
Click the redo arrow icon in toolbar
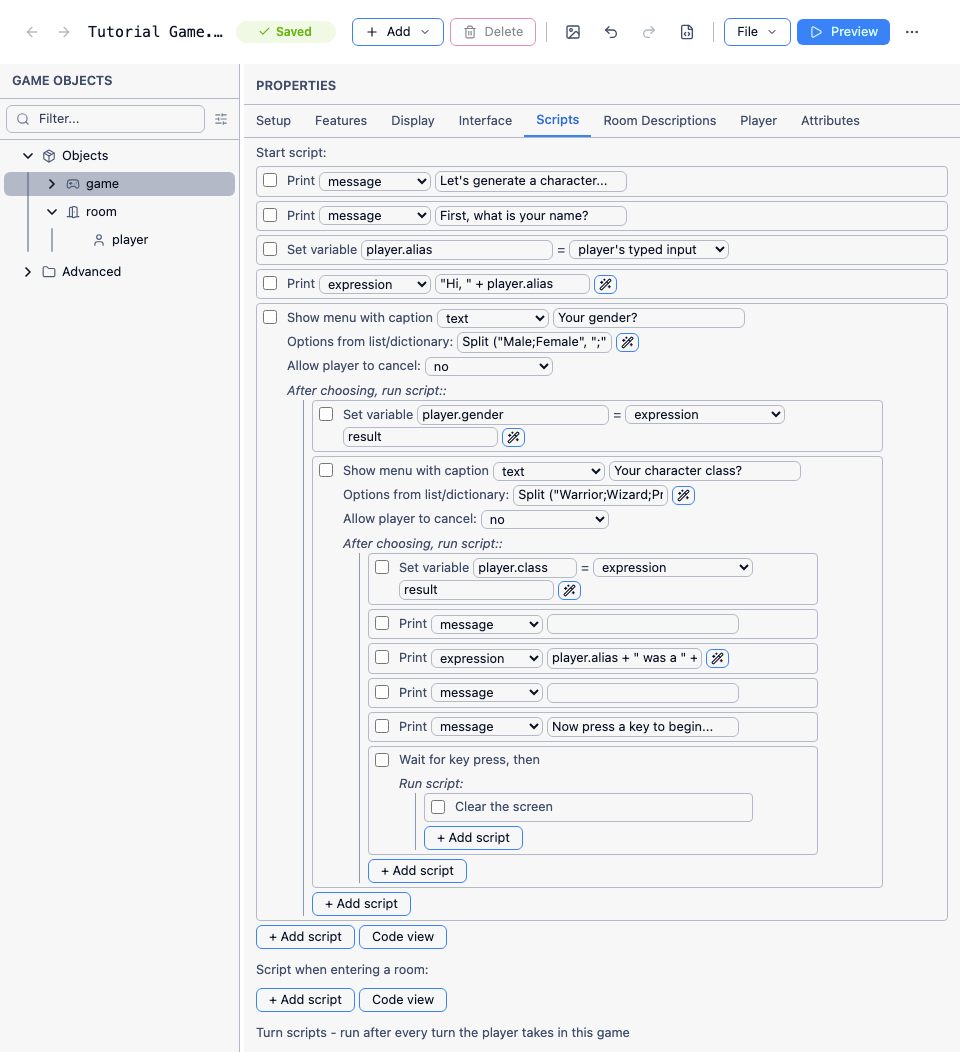pos(648,32)
